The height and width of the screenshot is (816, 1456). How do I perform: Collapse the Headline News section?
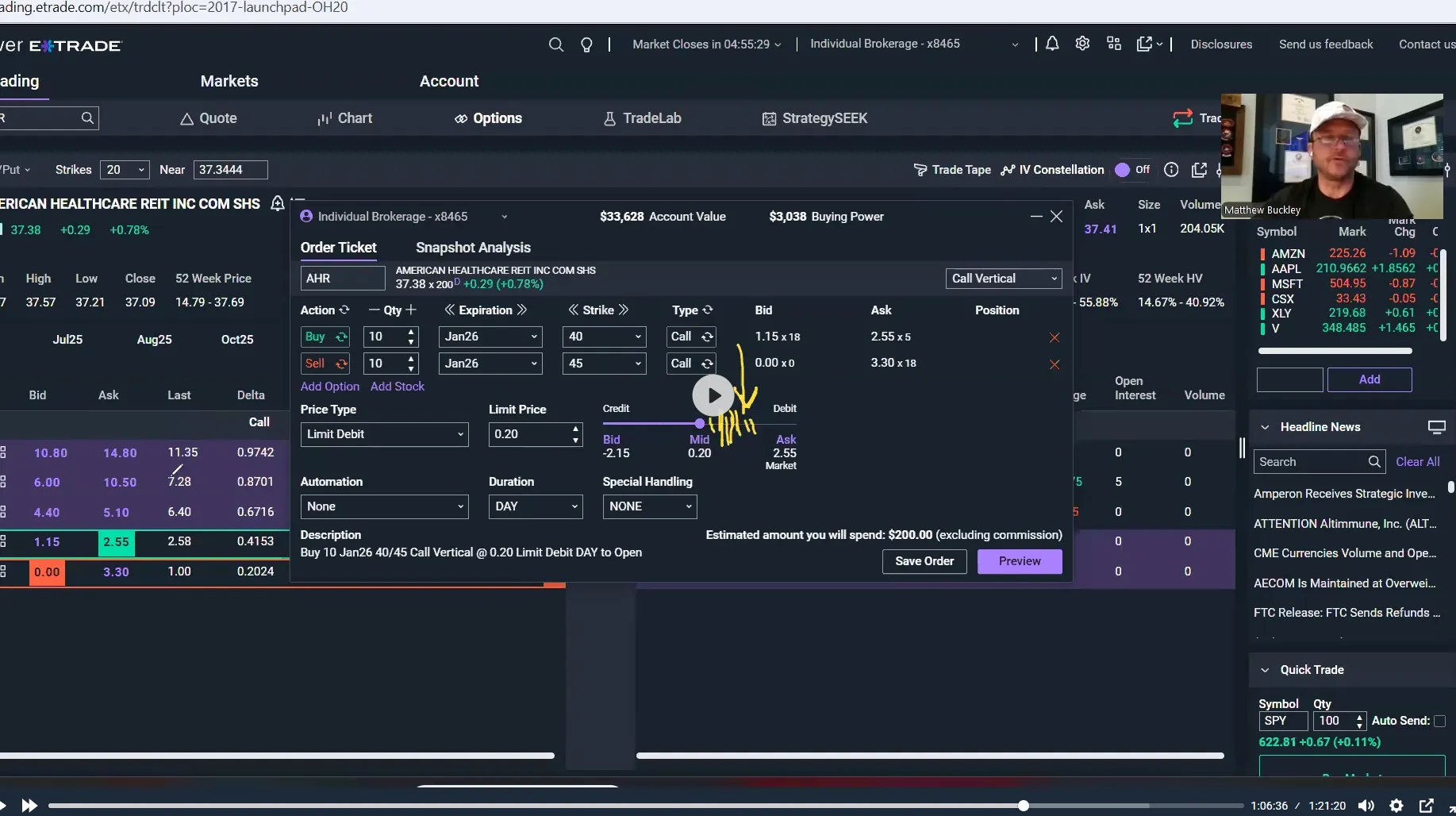1265,427
